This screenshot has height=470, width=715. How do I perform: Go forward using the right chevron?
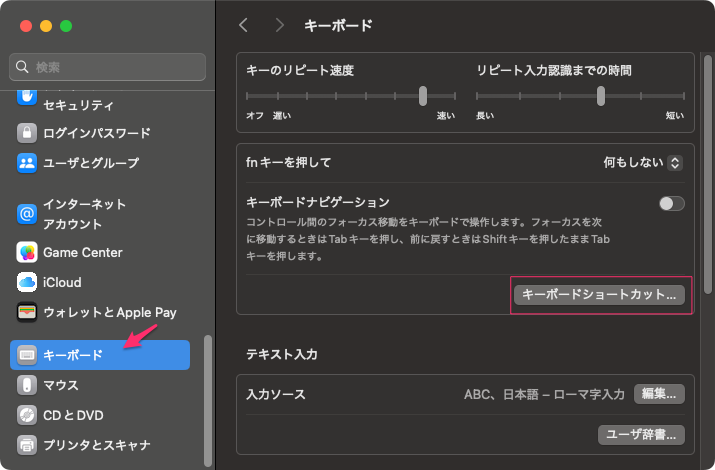[279, 24]
